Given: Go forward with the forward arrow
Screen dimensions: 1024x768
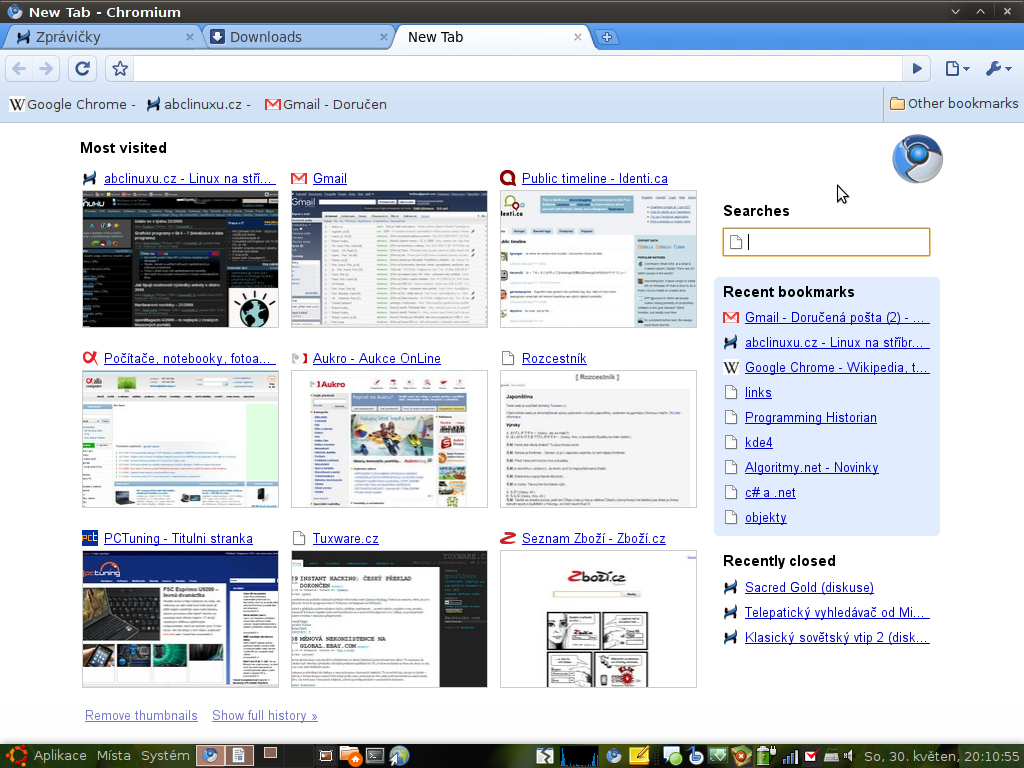Looking at the screenshot, I should [x=46, y=69].
